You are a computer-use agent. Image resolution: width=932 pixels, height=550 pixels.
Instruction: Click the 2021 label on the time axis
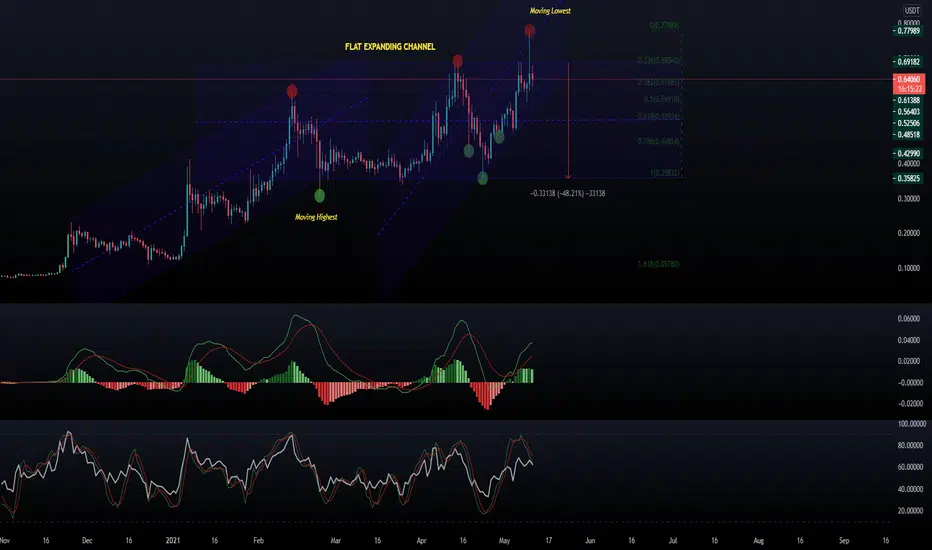click(172, 540)
